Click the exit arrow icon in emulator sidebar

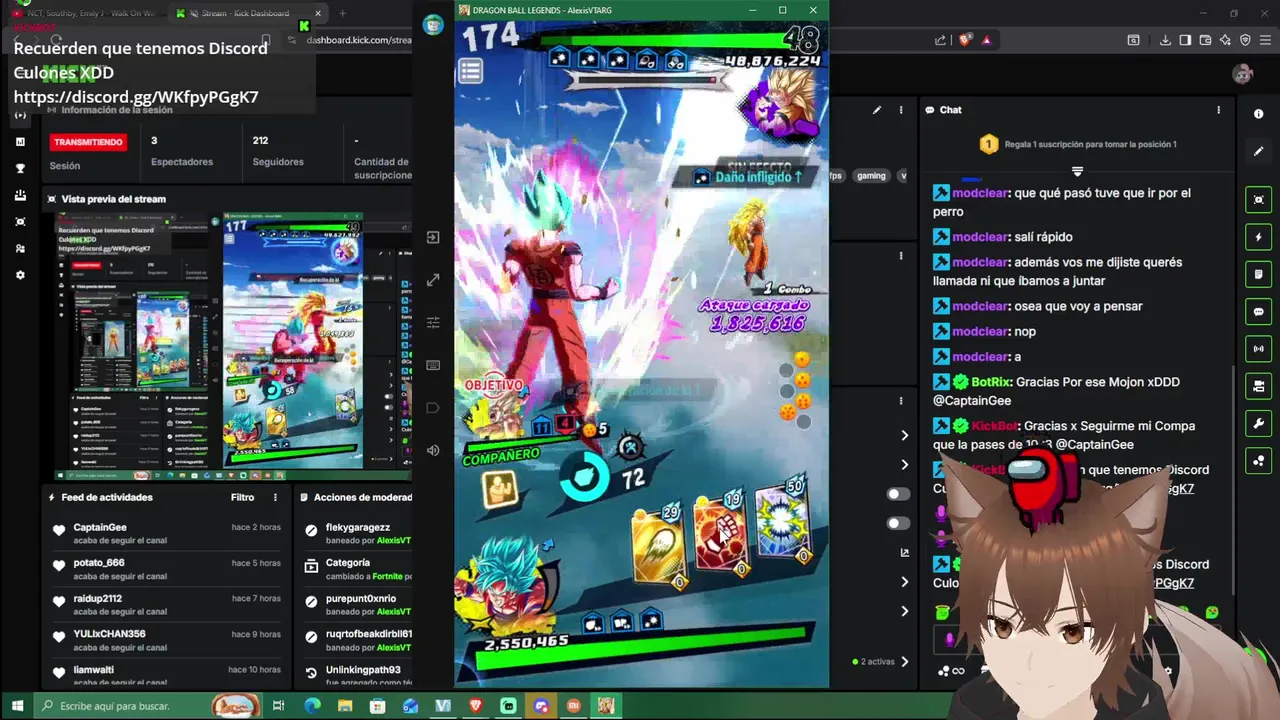433,238
